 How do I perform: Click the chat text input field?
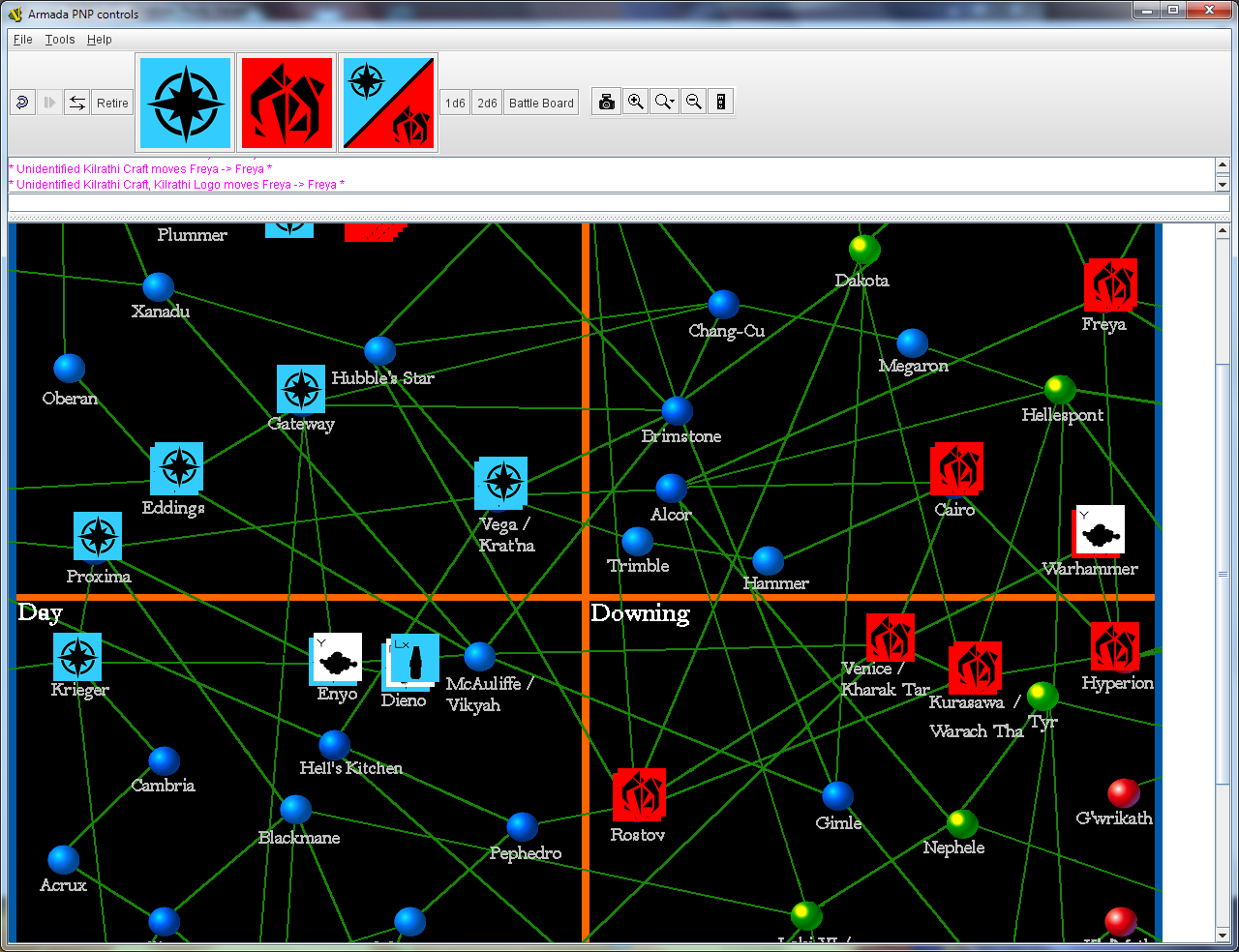pyautogui.click(x=618, y=203)
